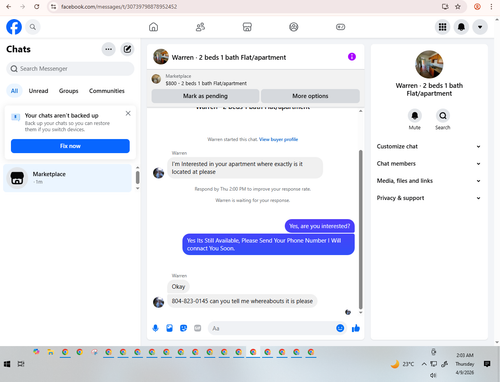Image resolution: width=500 pixels, height=382 pixels.
Task: Open the Marketplace chat row
Action: point(68,178)
